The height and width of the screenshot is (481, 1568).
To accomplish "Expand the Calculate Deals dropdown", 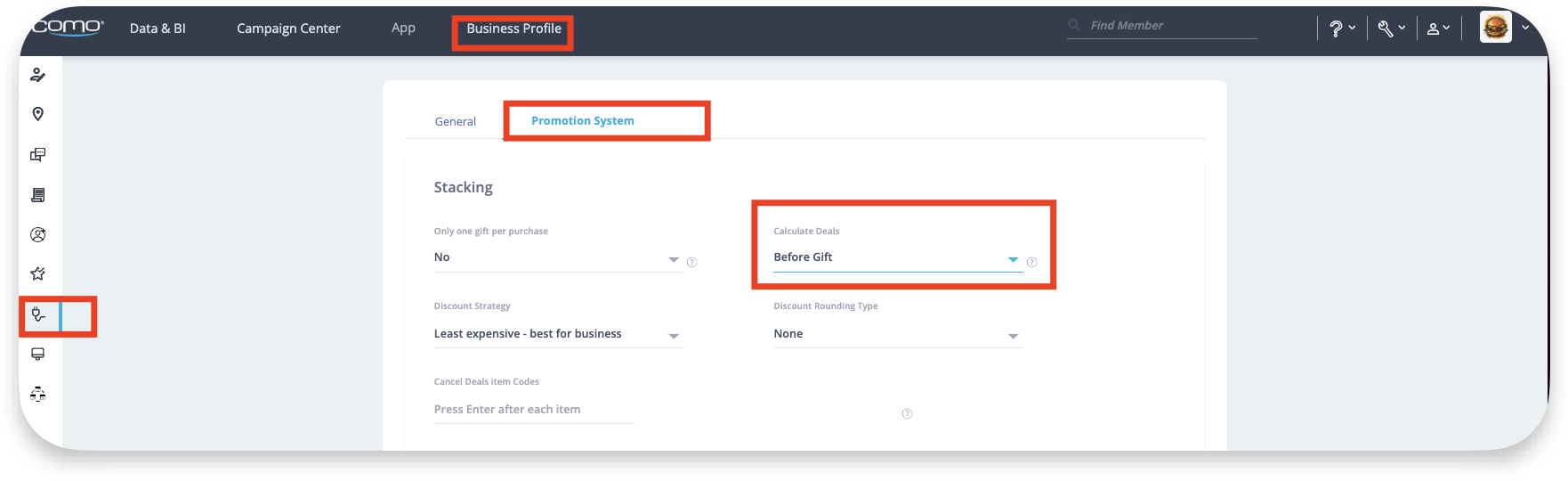I will point(897,257).
